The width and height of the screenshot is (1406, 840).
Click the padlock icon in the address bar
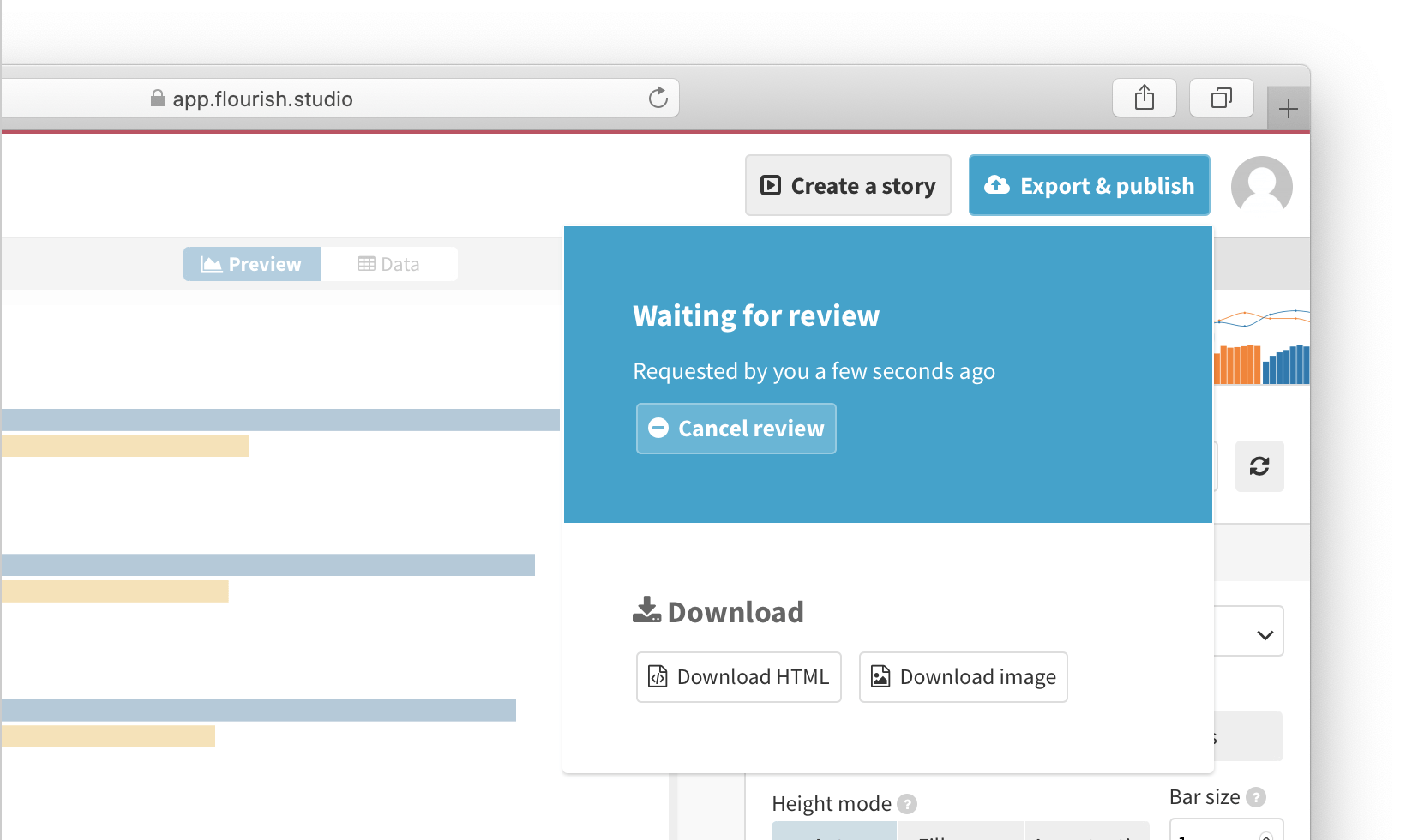(x=158, y=98)
